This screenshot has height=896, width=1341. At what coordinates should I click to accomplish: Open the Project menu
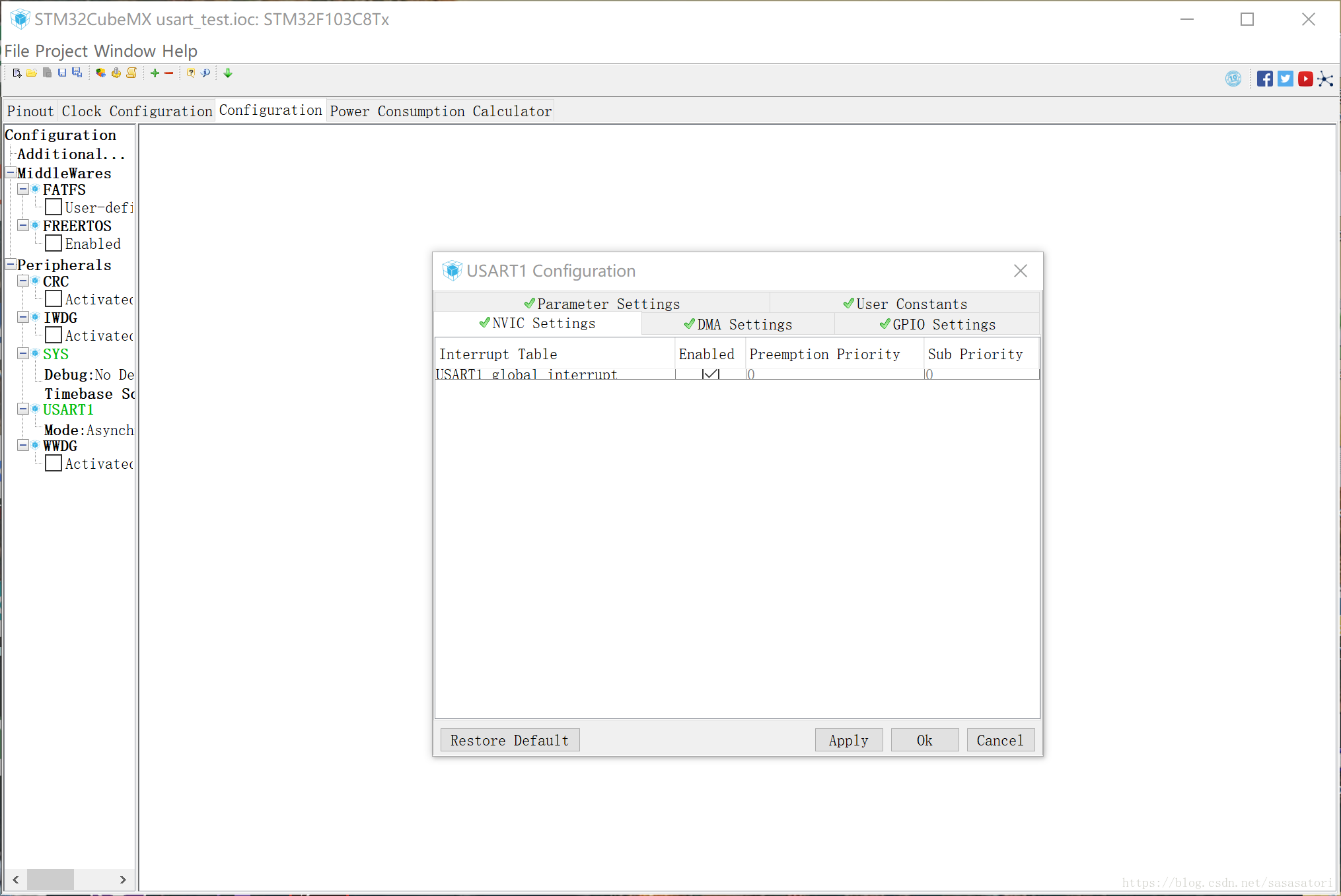[61, 51]
